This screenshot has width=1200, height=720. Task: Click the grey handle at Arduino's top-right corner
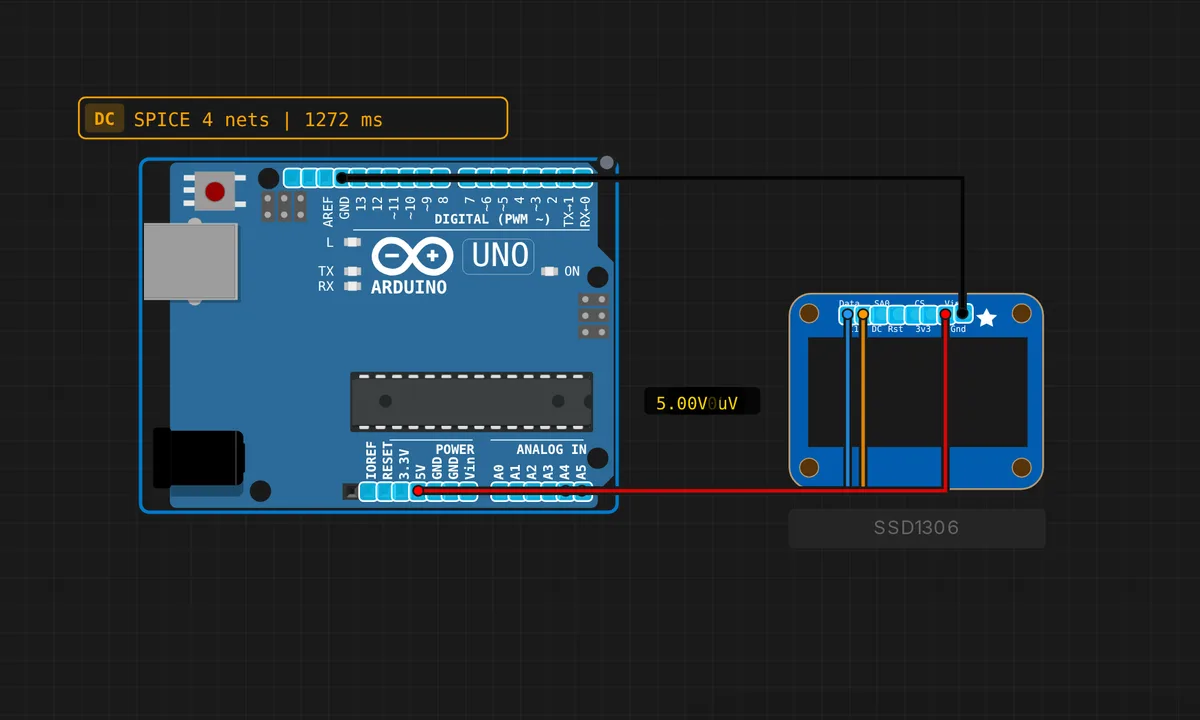[606, 162]
